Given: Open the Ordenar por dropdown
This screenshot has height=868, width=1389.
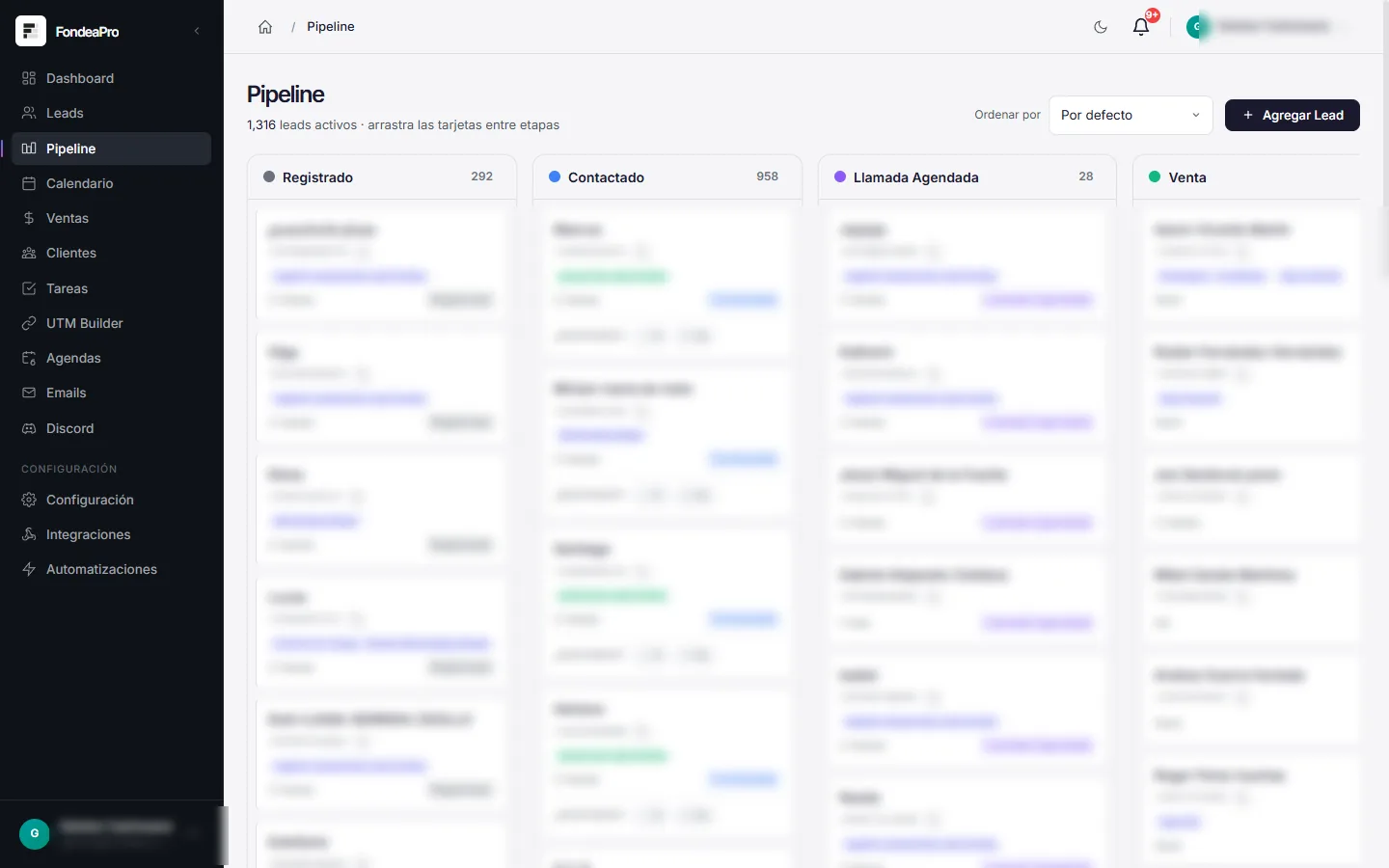Looking at the screenshot, I should click(x=1130, y=115).
